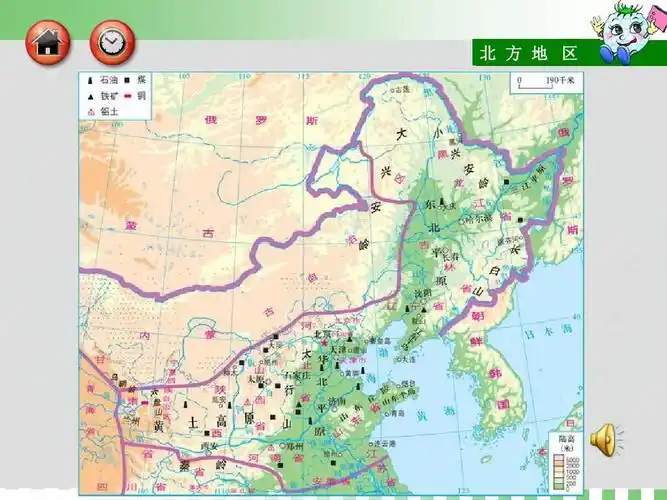Select the 煤 coal square symbol in legend

click(127, 80)
